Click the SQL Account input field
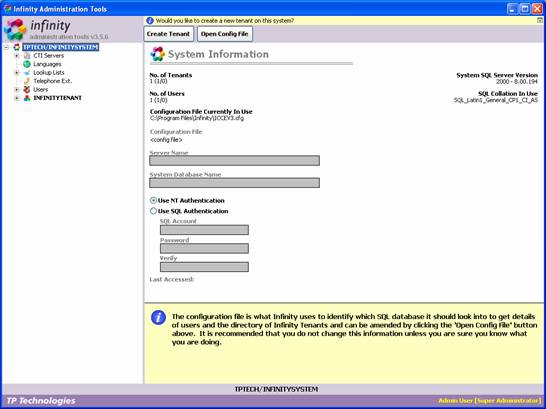 tap(204, 230)
